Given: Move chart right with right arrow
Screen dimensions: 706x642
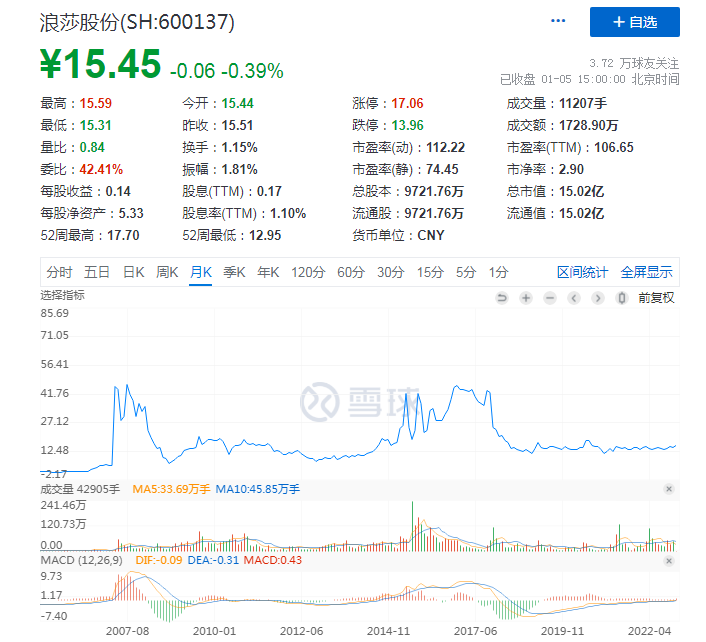Looking at the screenshot, I should (x=597, y=298).
